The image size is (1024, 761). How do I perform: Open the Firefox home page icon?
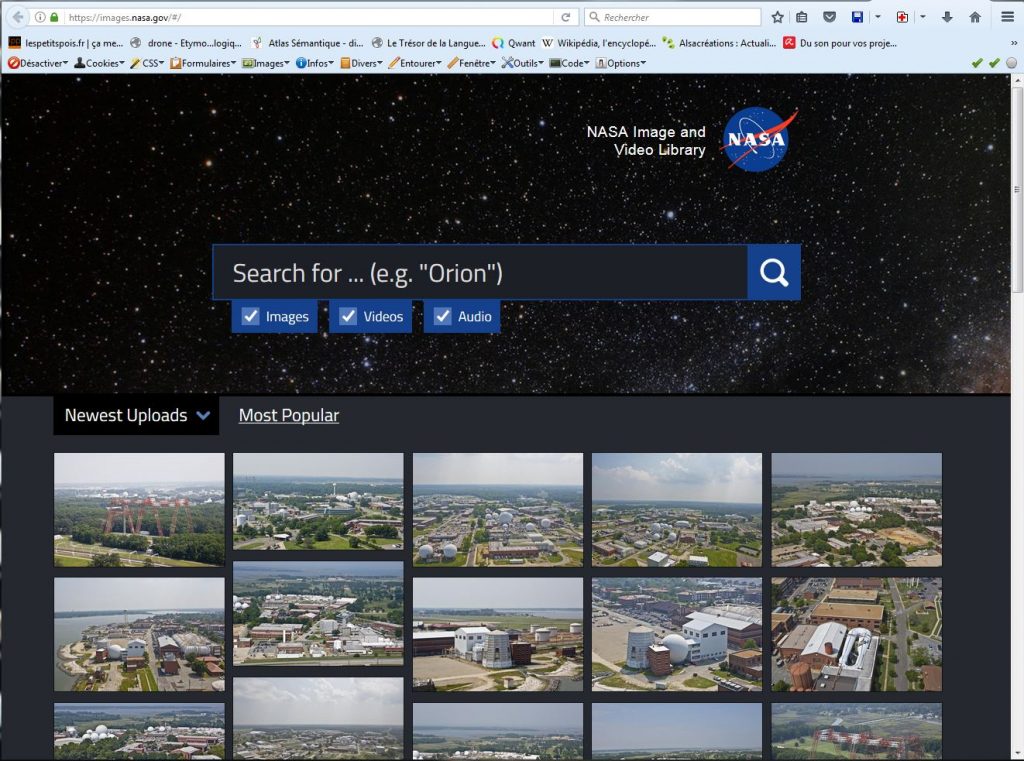coord(975,17)
